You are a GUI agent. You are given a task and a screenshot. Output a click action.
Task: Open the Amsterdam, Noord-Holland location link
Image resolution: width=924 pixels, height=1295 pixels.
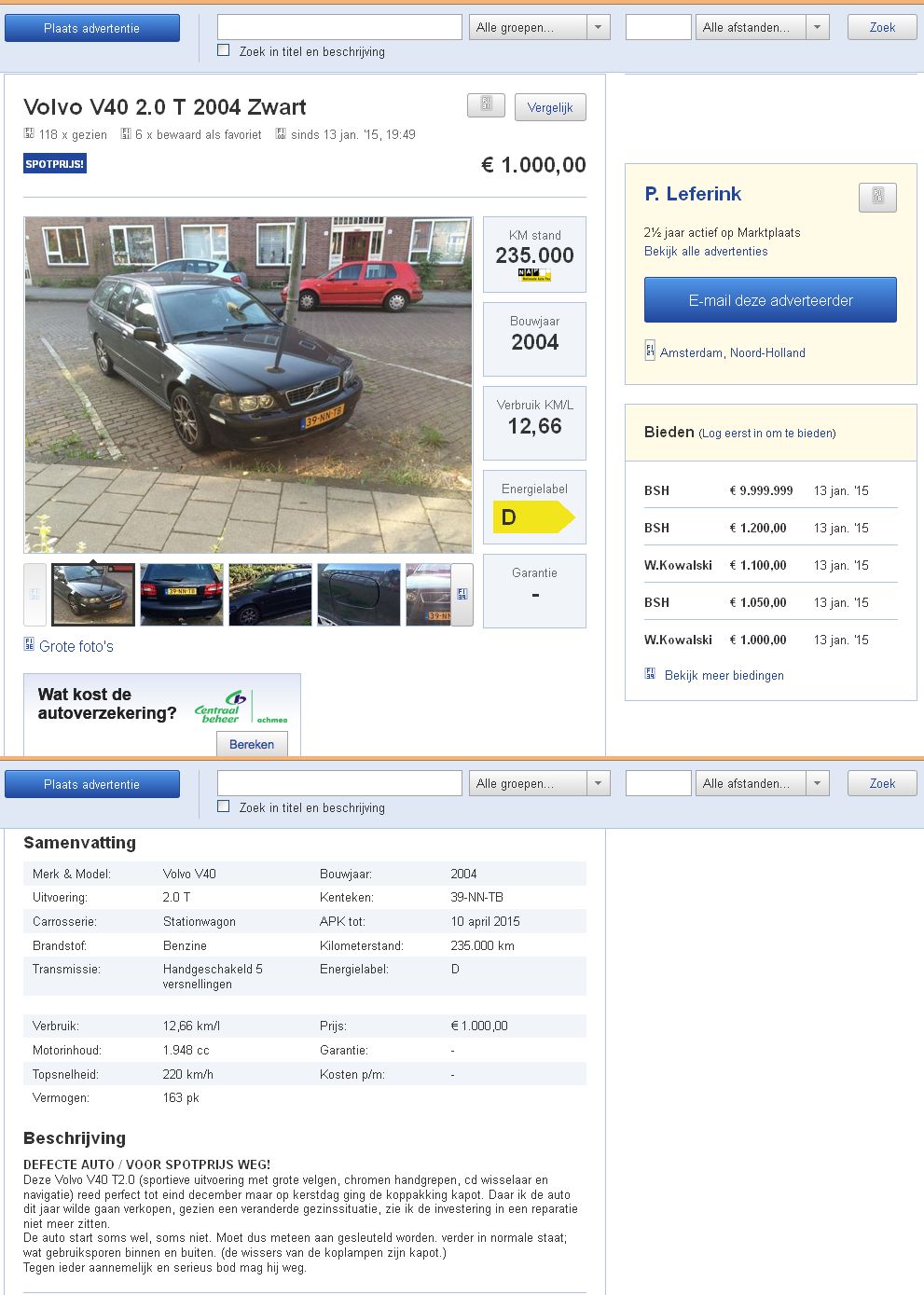(x=733, y=352)
